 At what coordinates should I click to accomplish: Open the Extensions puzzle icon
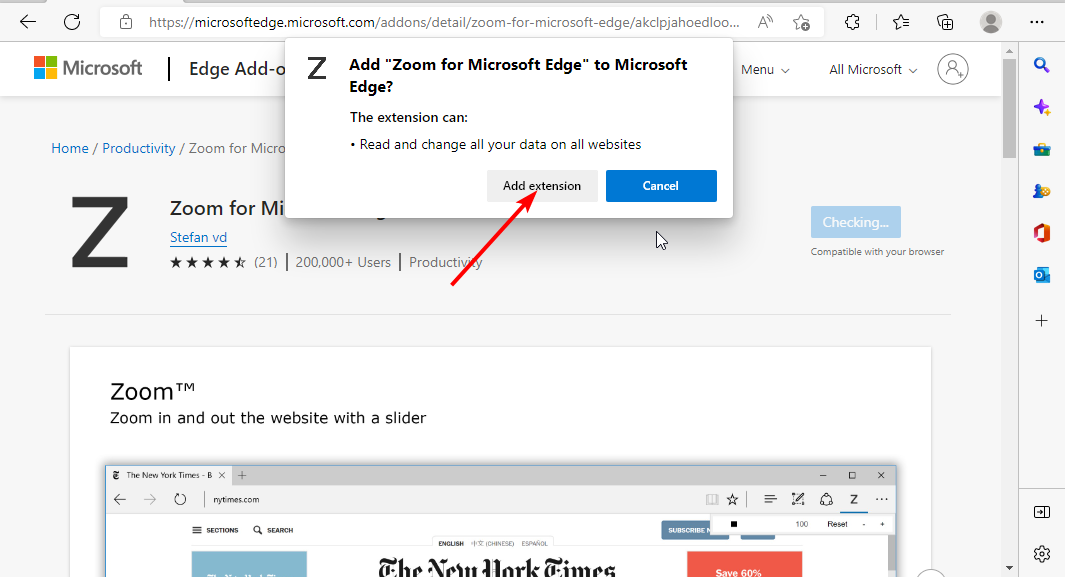[x=852, y=22]
